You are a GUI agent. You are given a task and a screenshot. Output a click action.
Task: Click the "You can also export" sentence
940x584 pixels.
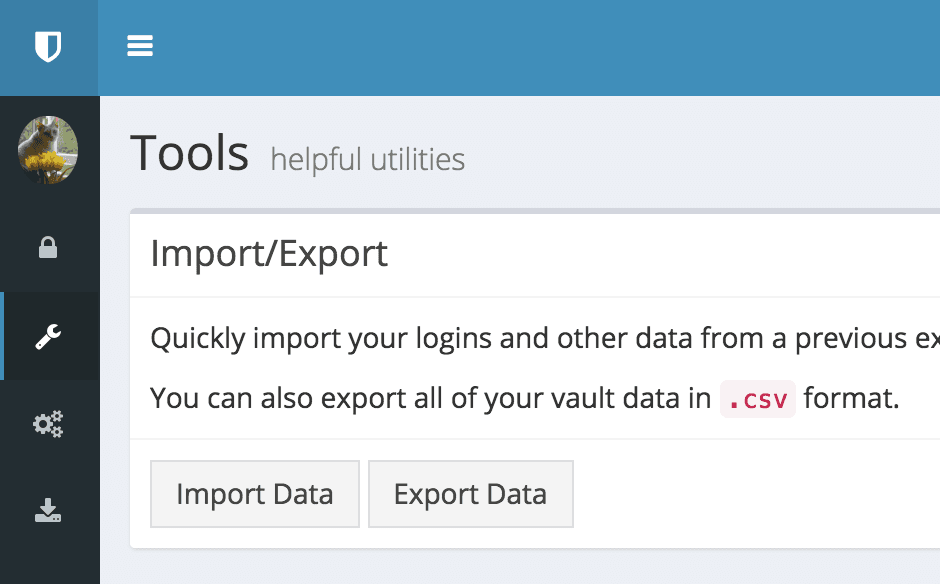(x=430, y=399)
